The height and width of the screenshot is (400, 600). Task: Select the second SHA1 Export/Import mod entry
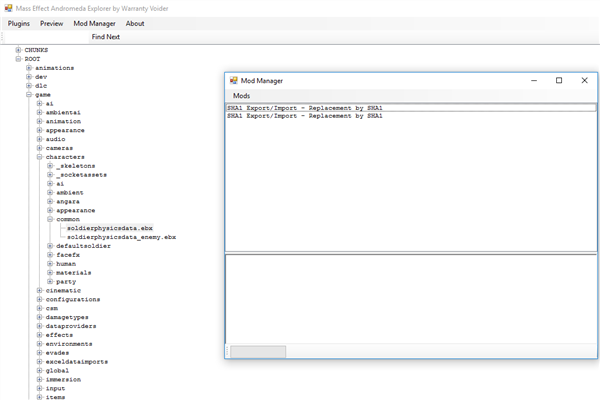click(x=305, y=116)
